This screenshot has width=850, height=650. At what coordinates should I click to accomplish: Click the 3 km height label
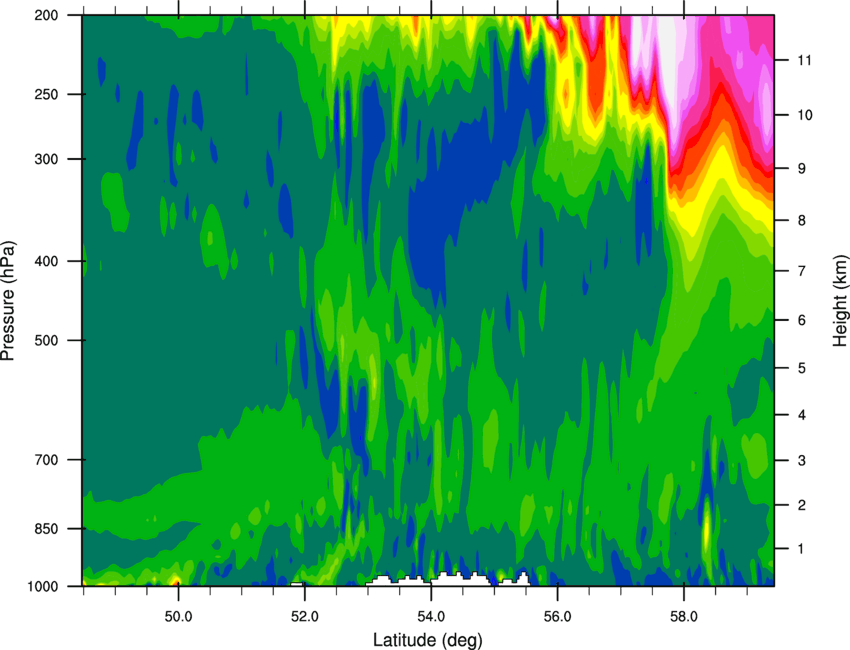tap(801, 461)
